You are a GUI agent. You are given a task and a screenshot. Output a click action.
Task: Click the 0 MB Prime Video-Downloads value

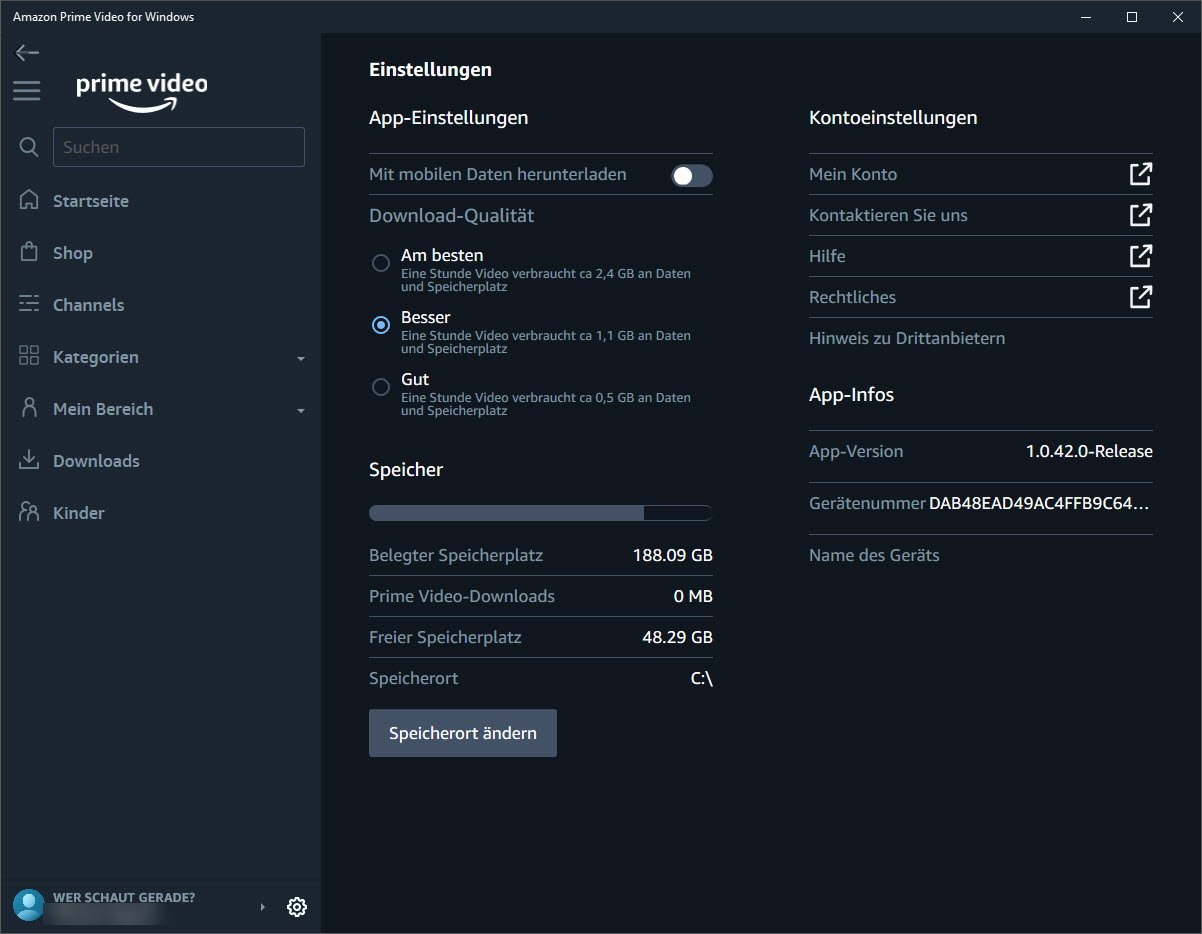[x=693, y=596]
